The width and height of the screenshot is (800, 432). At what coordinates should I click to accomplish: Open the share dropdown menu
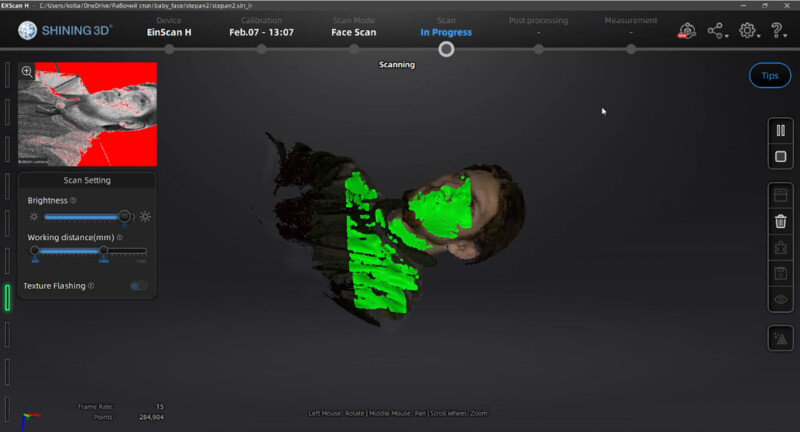pyautogui.click(x=717, y=31)
